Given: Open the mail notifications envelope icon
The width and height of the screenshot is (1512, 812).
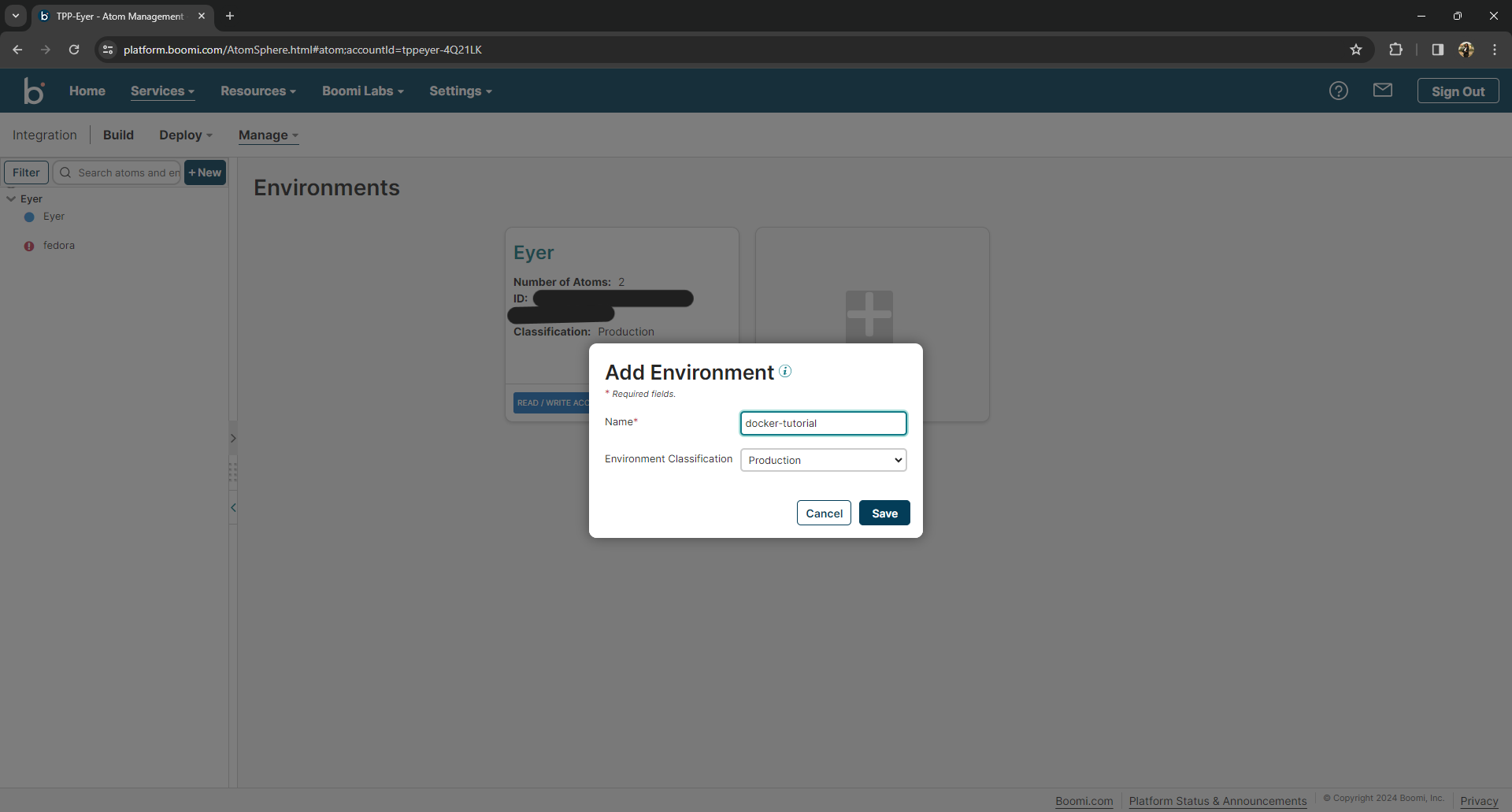Looking at the screenshot, I should [x=1384, y=90].
